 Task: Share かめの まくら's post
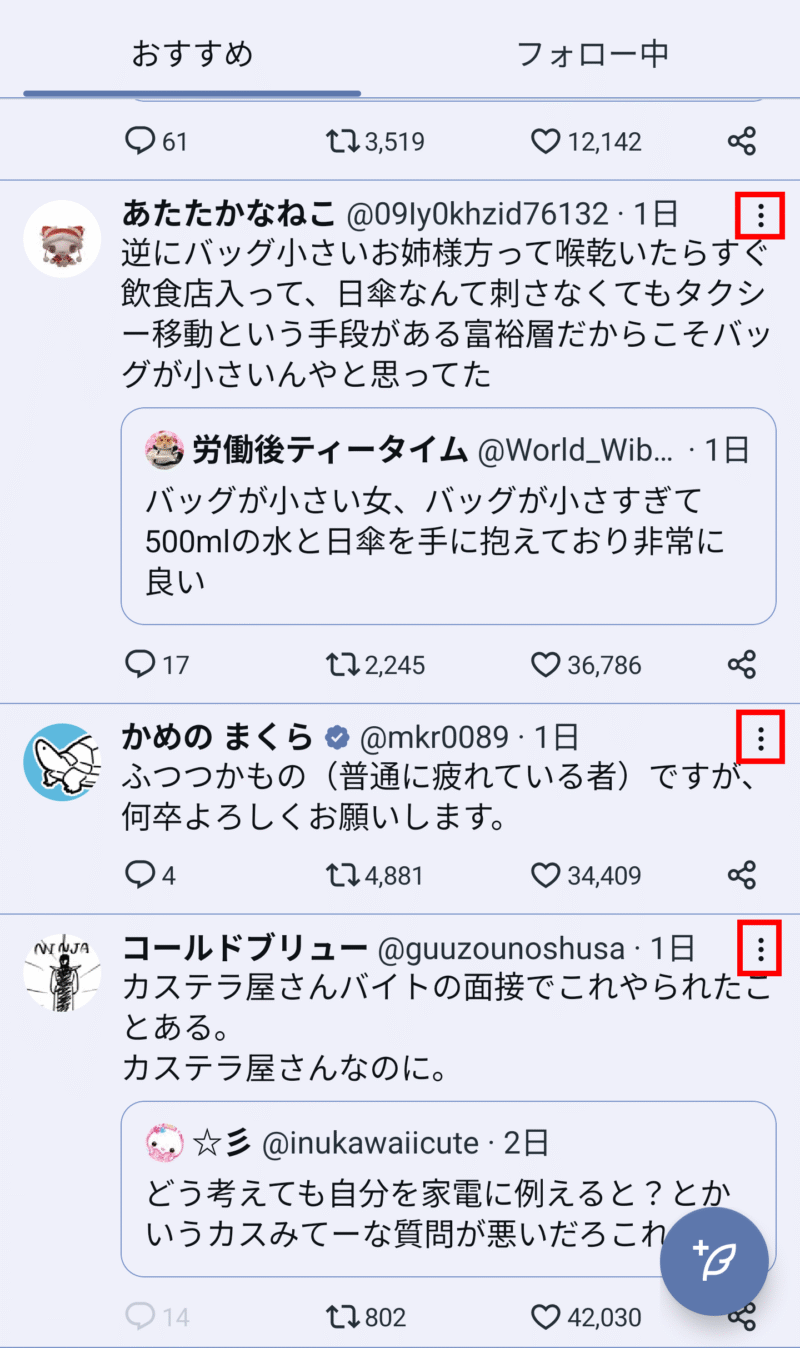point(741,875)
